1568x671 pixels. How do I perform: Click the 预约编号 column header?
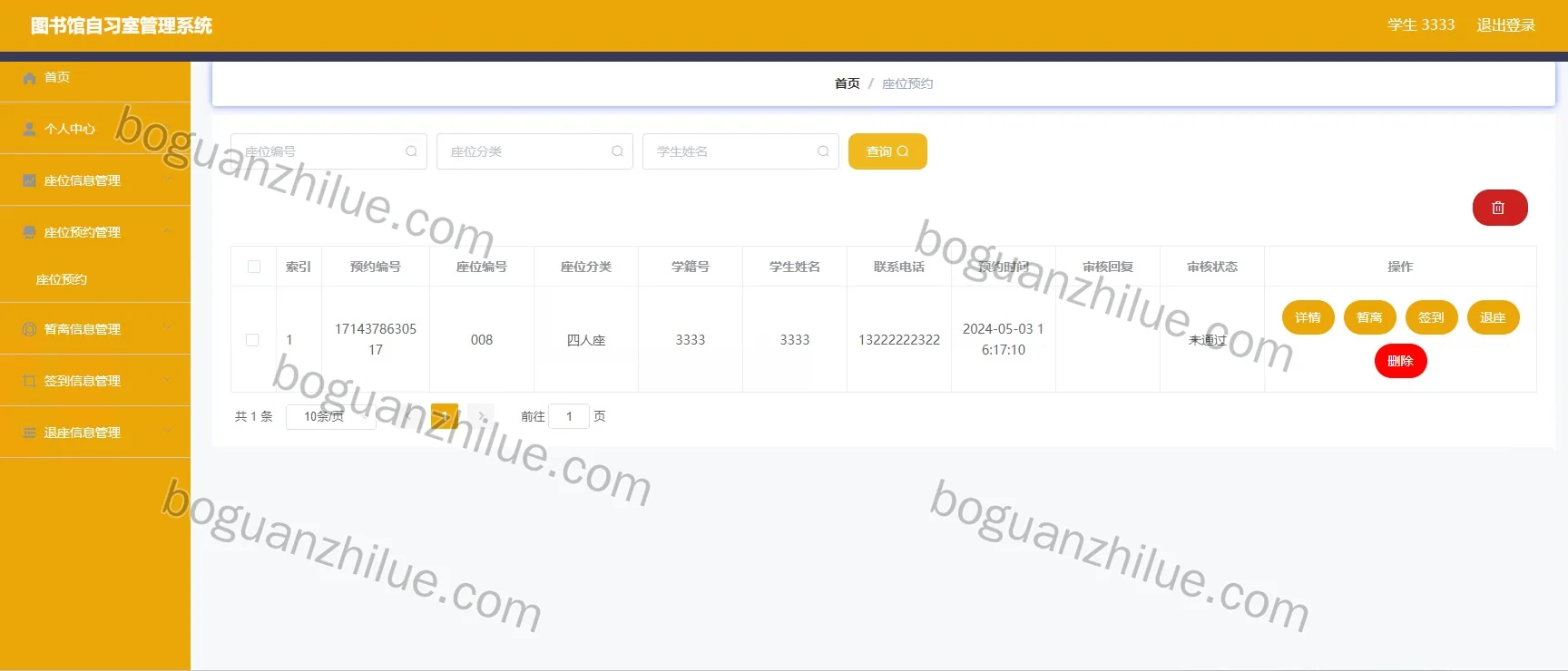[376, 267]
